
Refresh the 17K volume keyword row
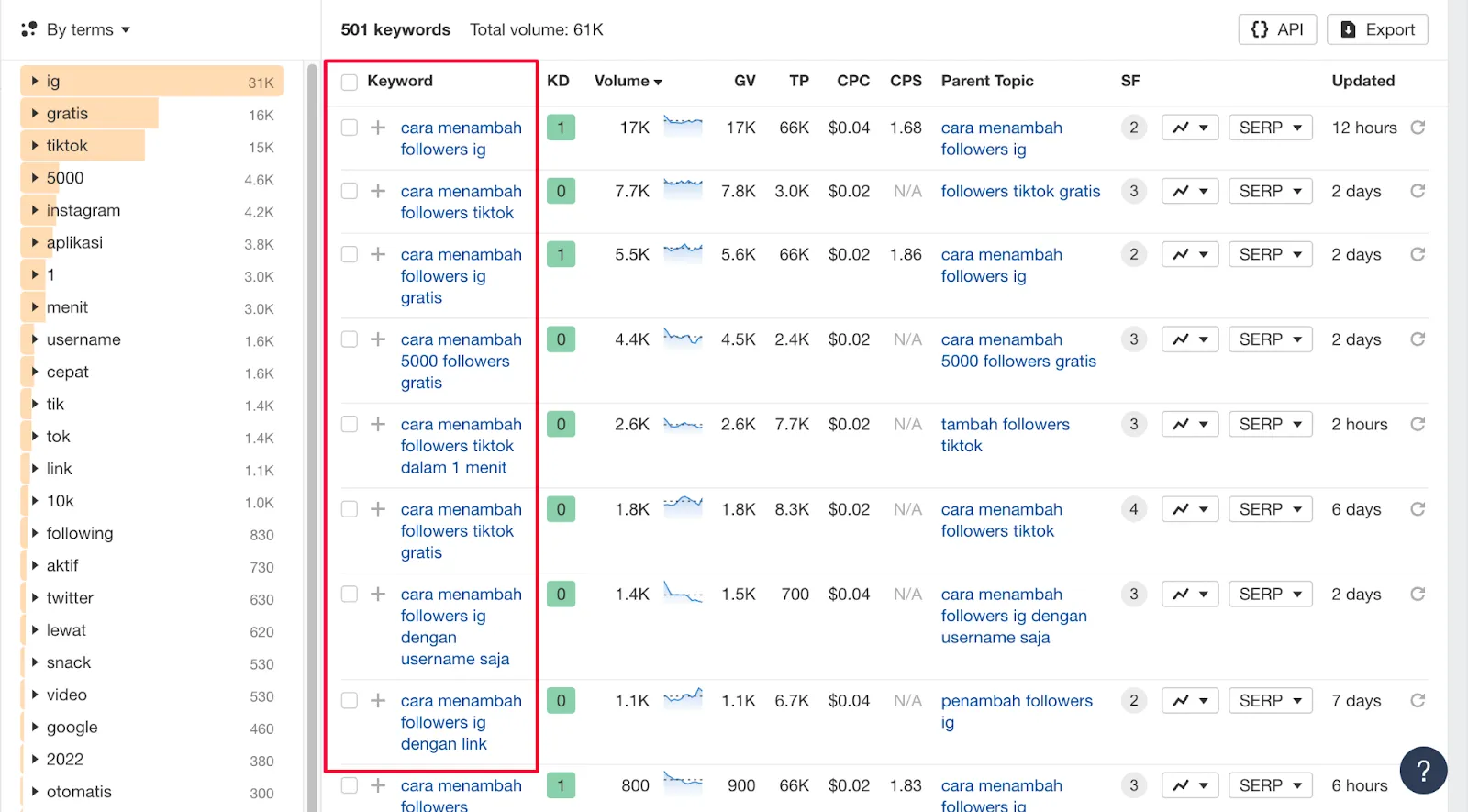(x=1418, y=128)
